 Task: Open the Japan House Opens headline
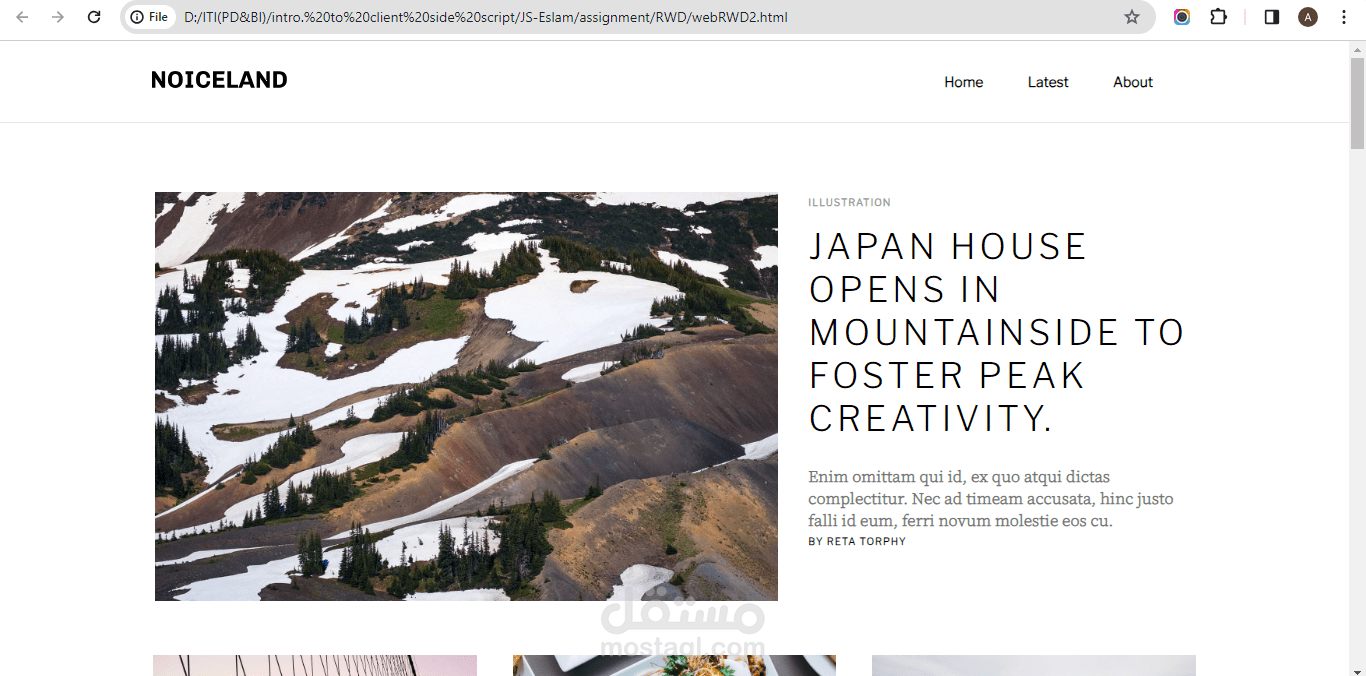[996, 332]
